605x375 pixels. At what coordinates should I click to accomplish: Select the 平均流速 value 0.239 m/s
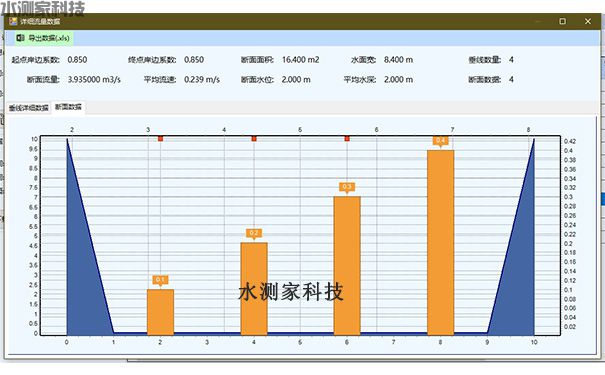(x=202, y=79)
